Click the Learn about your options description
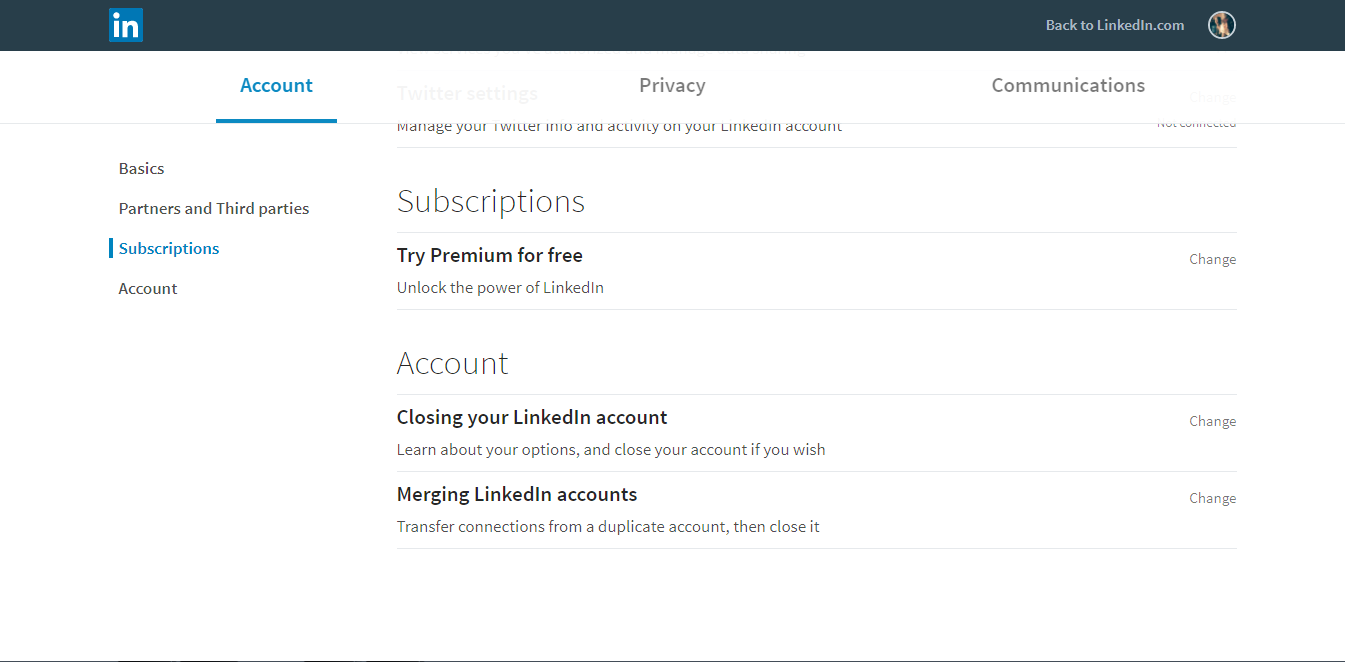This screenshot has height=662, width=1345. [611, 450]
